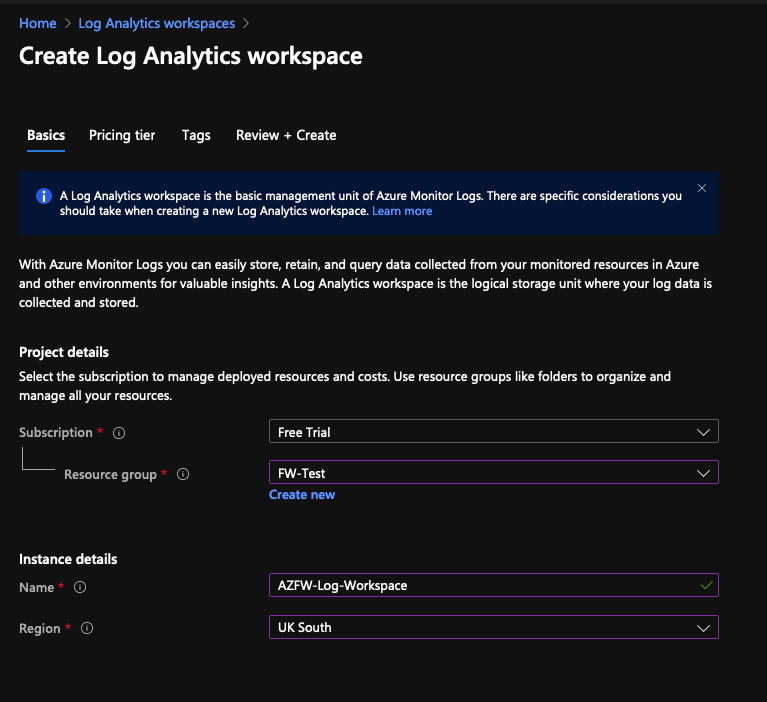The image size is (767, 702).
Task: Click the green checkmark in Name field
Action: click(706, 585)
